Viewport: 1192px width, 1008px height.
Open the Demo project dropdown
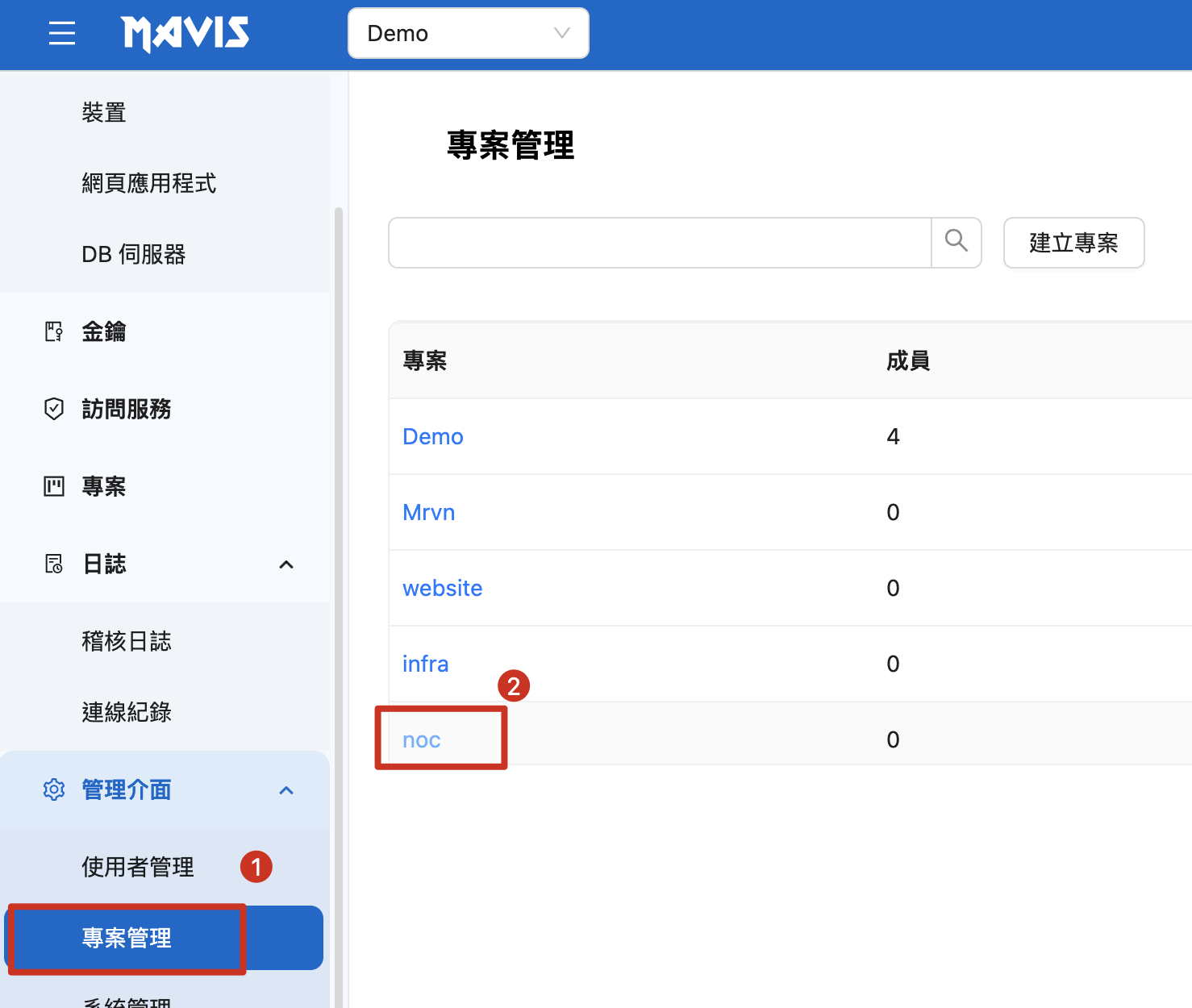click(x=468, y=34)
